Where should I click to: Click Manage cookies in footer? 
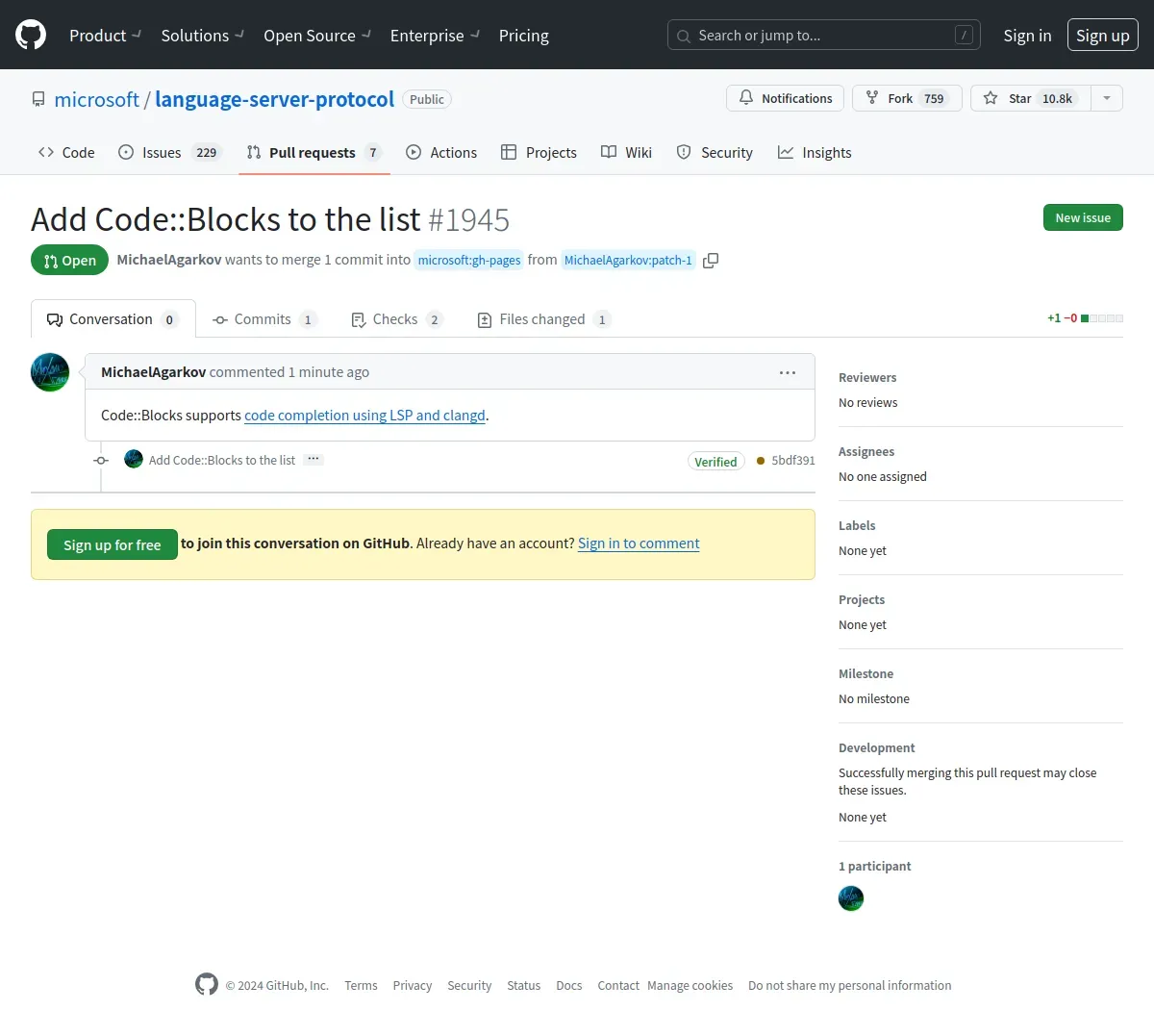(690, 986)
